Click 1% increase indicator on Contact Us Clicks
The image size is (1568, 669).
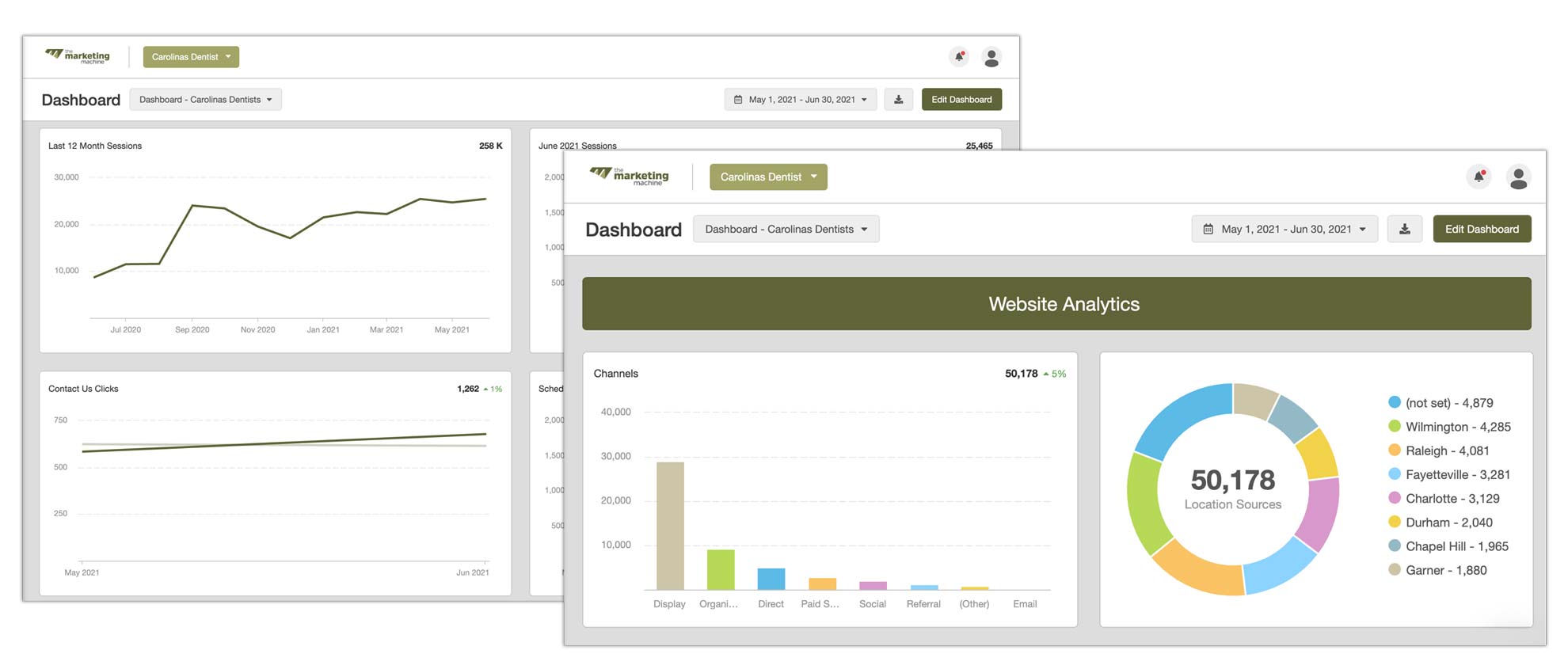[x=493, y=389]
